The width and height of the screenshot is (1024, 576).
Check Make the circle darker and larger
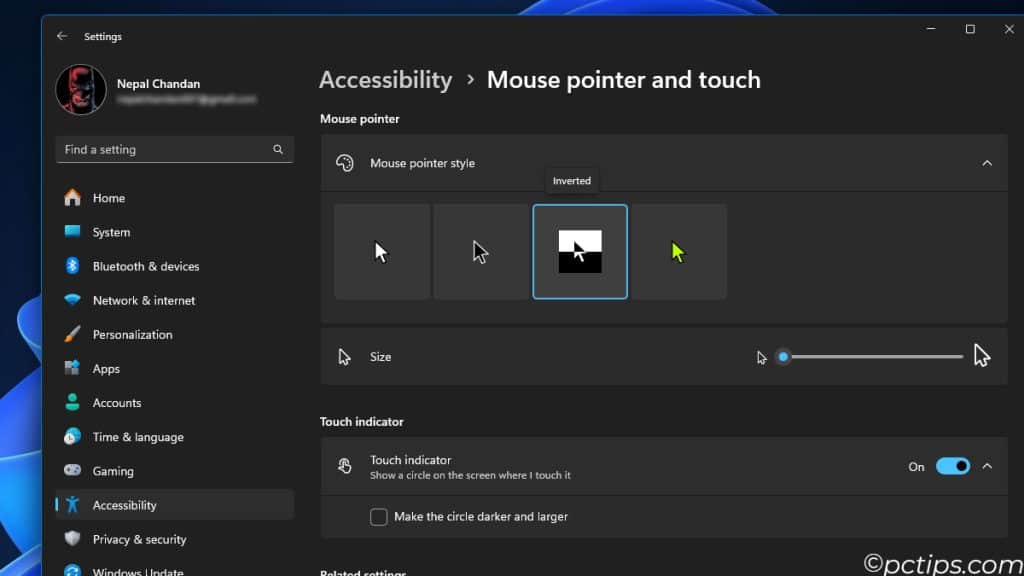pyautogui.click(x=379, y=517)
